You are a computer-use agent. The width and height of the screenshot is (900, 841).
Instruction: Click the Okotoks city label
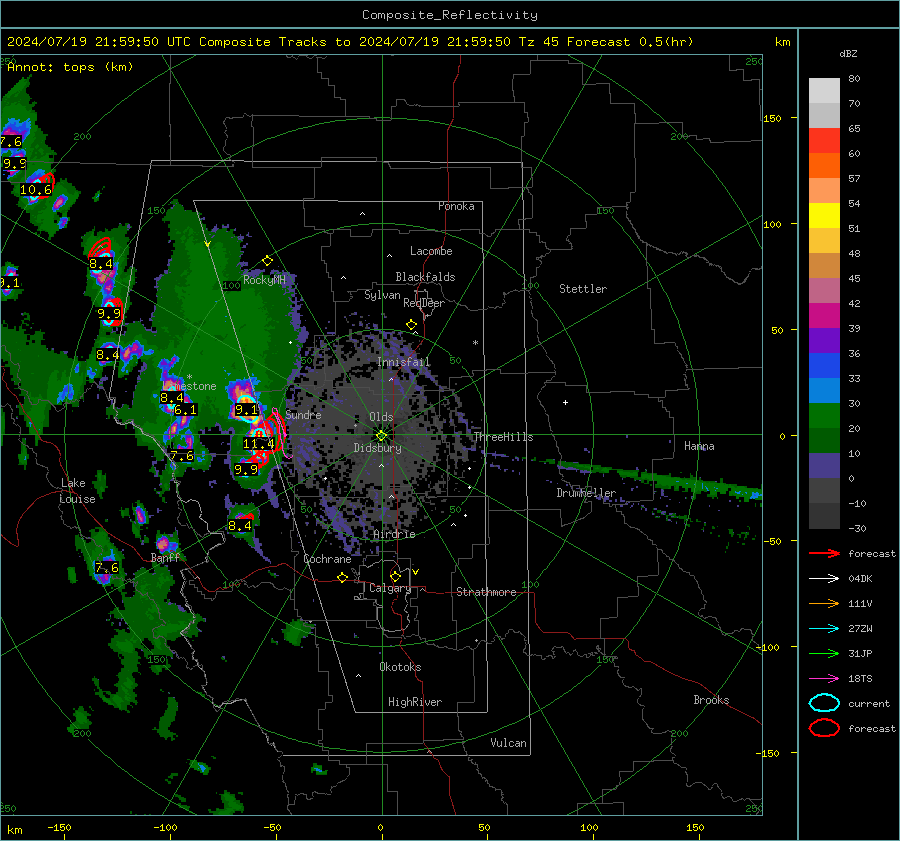pyautogui.click(x=400, y=667)
